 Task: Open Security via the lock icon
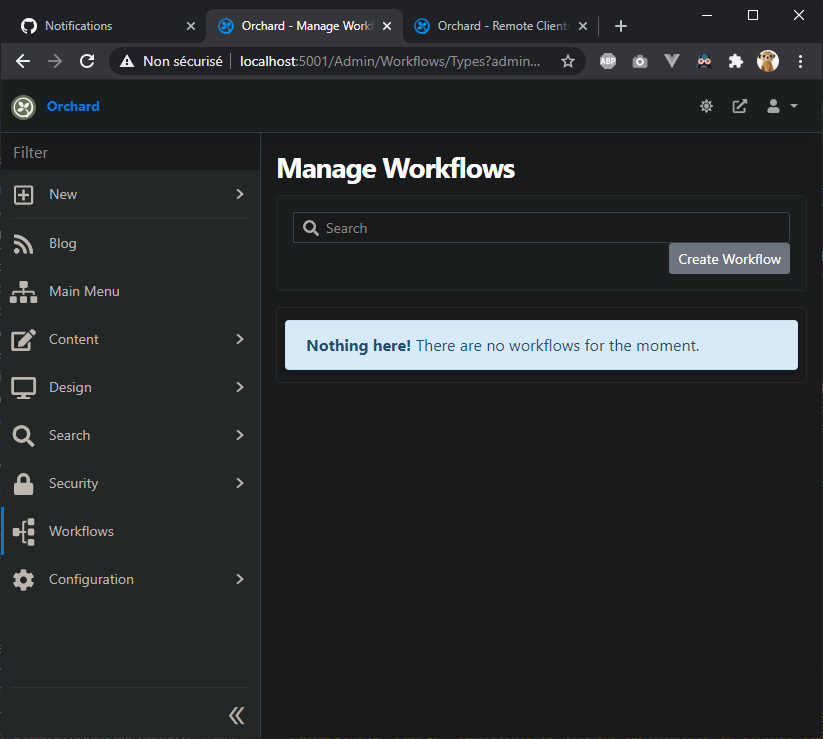tap(23, 483)
